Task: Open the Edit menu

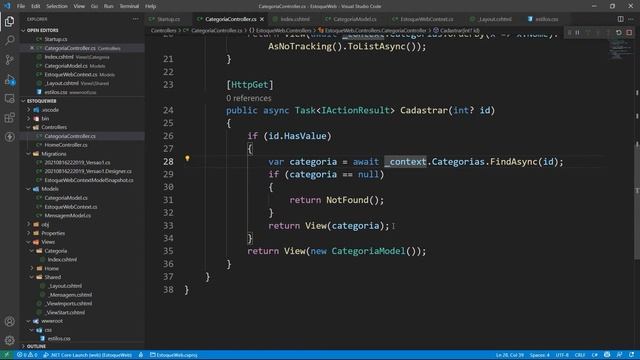Action: point(36,6)
